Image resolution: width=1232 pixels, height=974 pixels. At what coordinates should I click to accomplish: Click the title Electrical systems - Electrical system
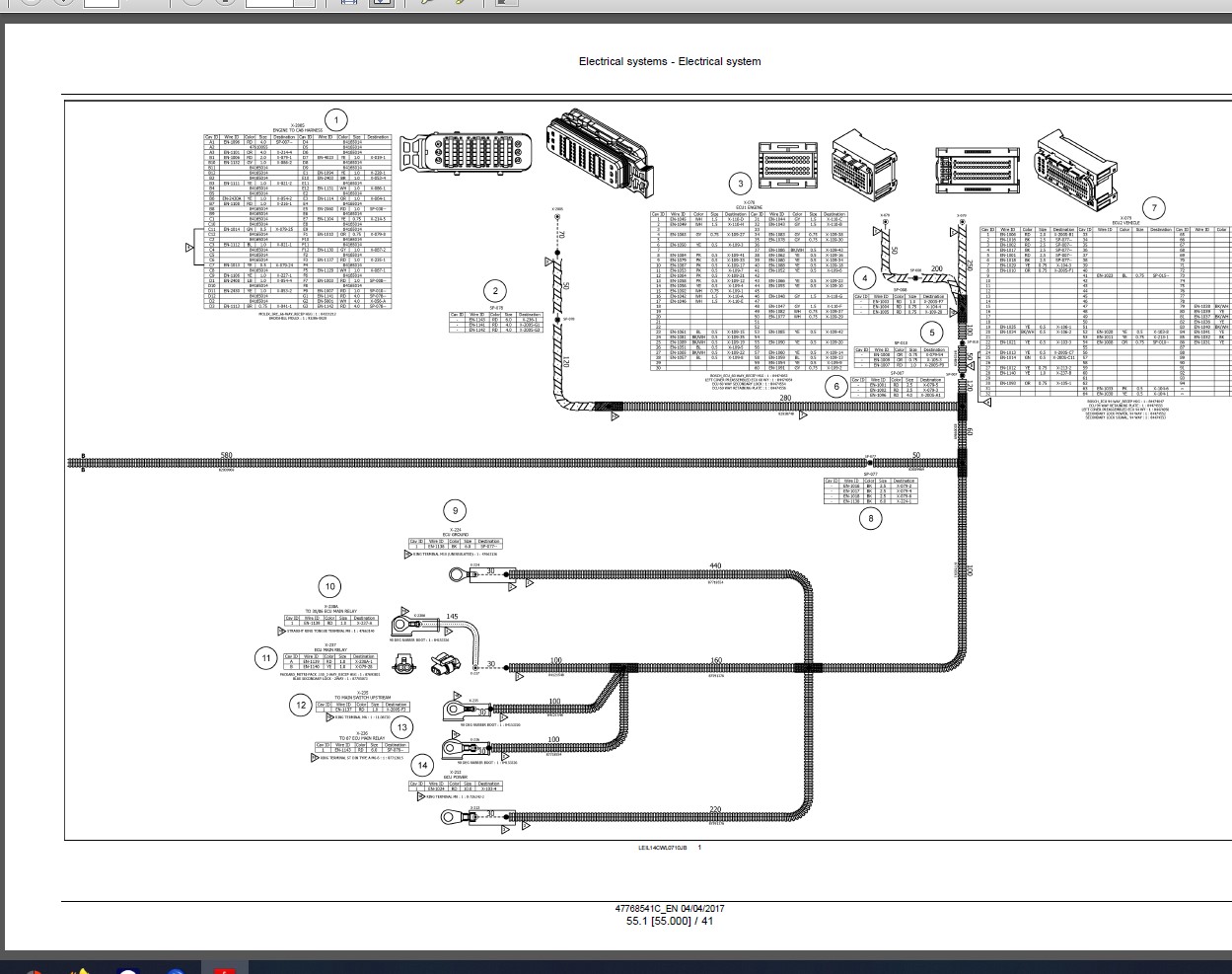click(669, 61)
